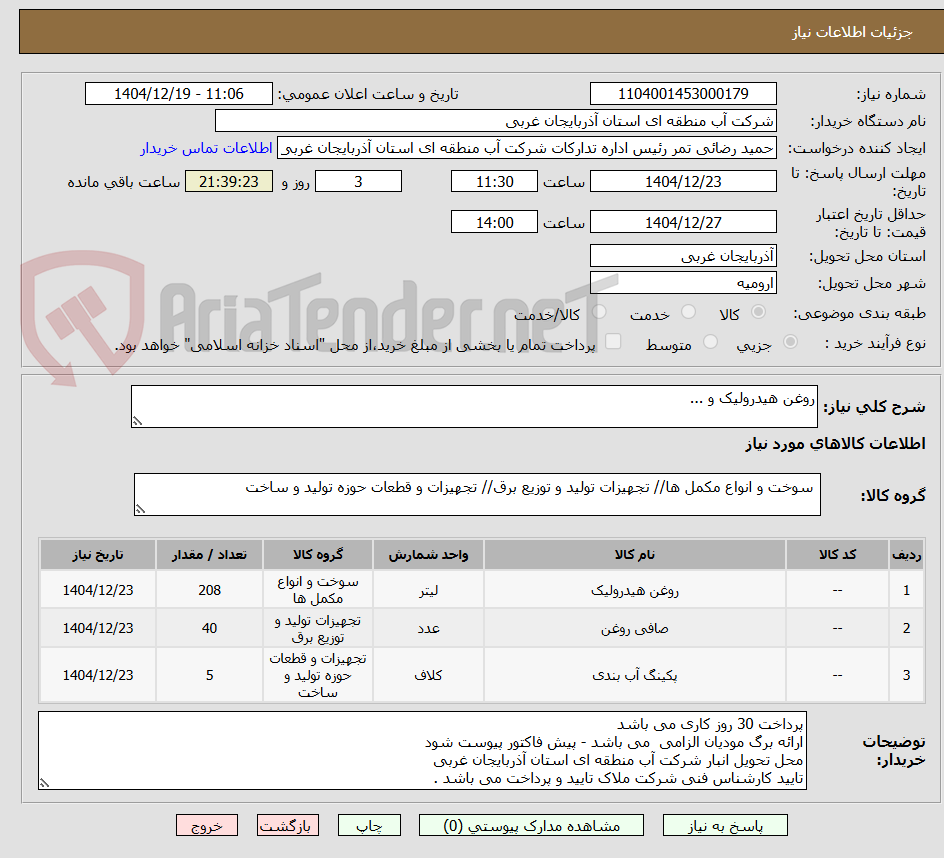Select the کالا/خدمت radio button

(x=599, y=312)
